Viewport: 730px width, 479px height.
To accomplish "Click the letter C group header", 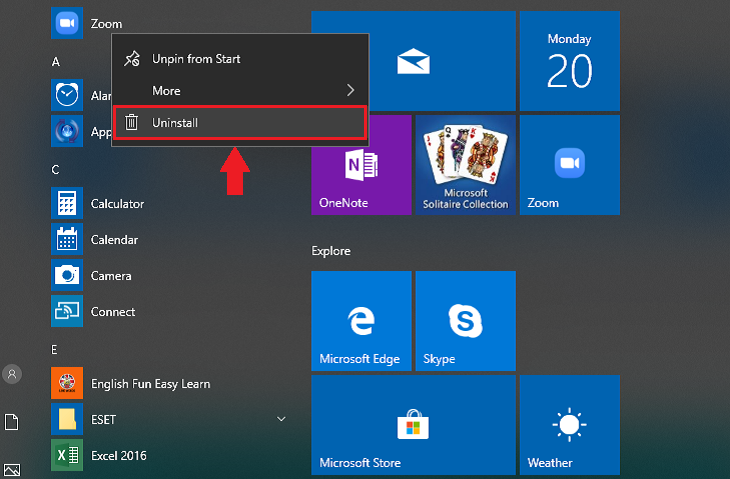I will [55, 169].
